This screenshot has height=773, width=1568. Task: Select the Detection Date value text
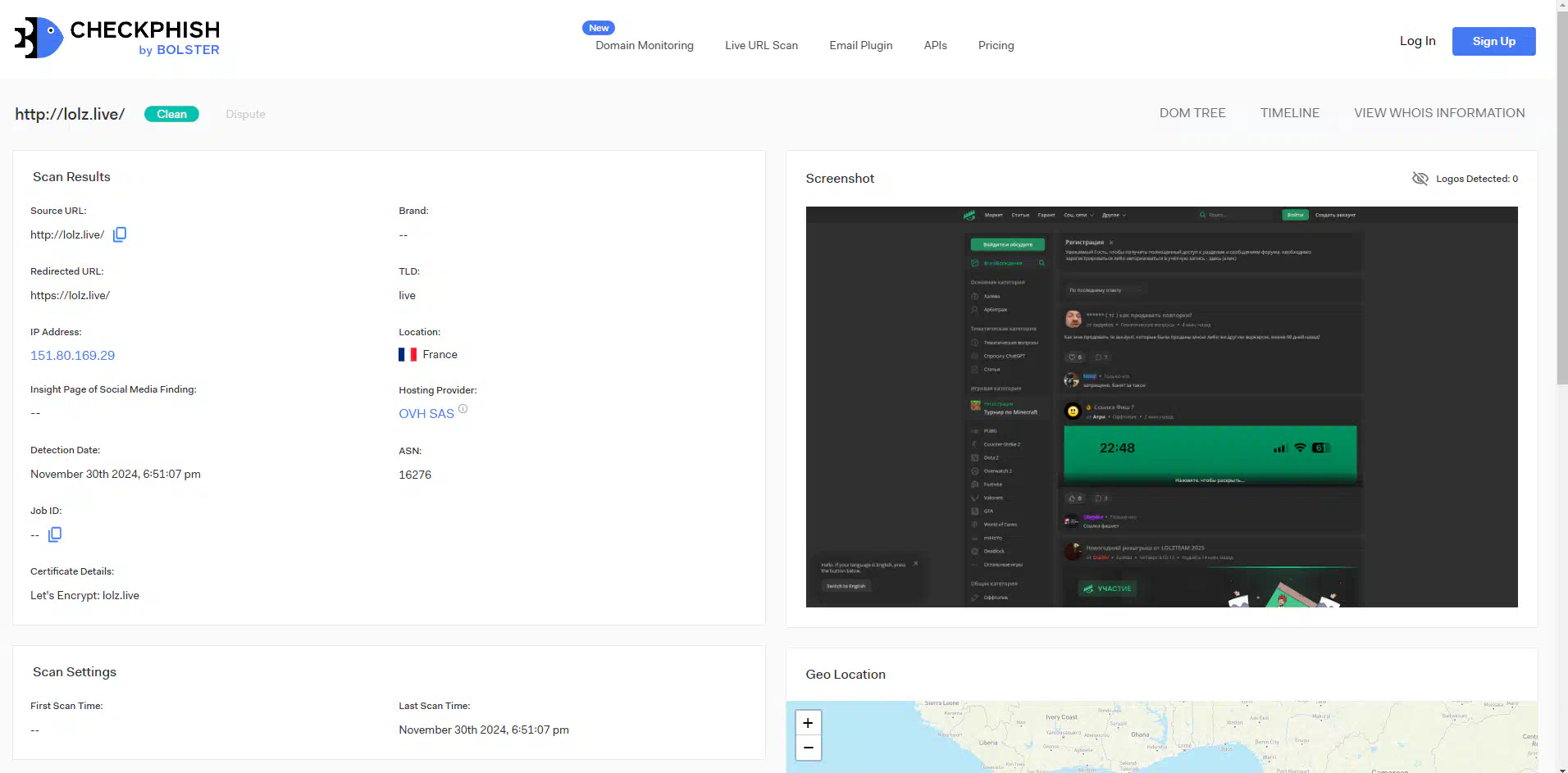click(x=115, y=474)
